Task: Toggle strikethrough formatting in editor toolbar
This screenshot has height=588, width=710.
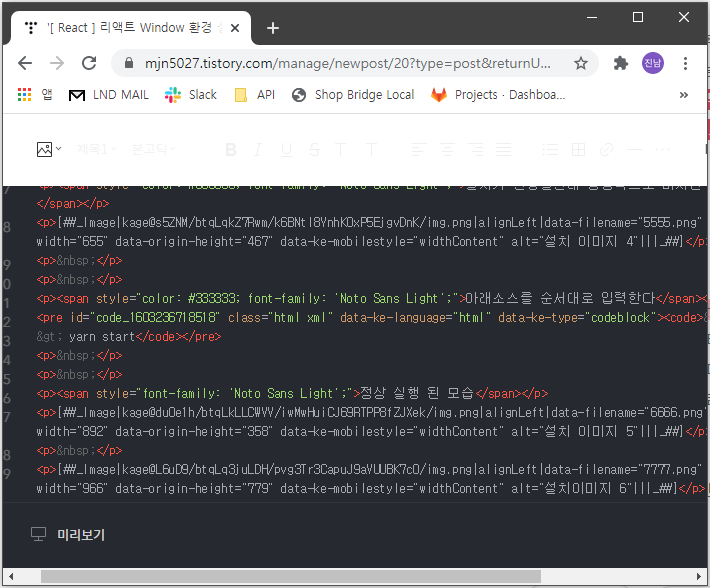Action: [314, 149]
